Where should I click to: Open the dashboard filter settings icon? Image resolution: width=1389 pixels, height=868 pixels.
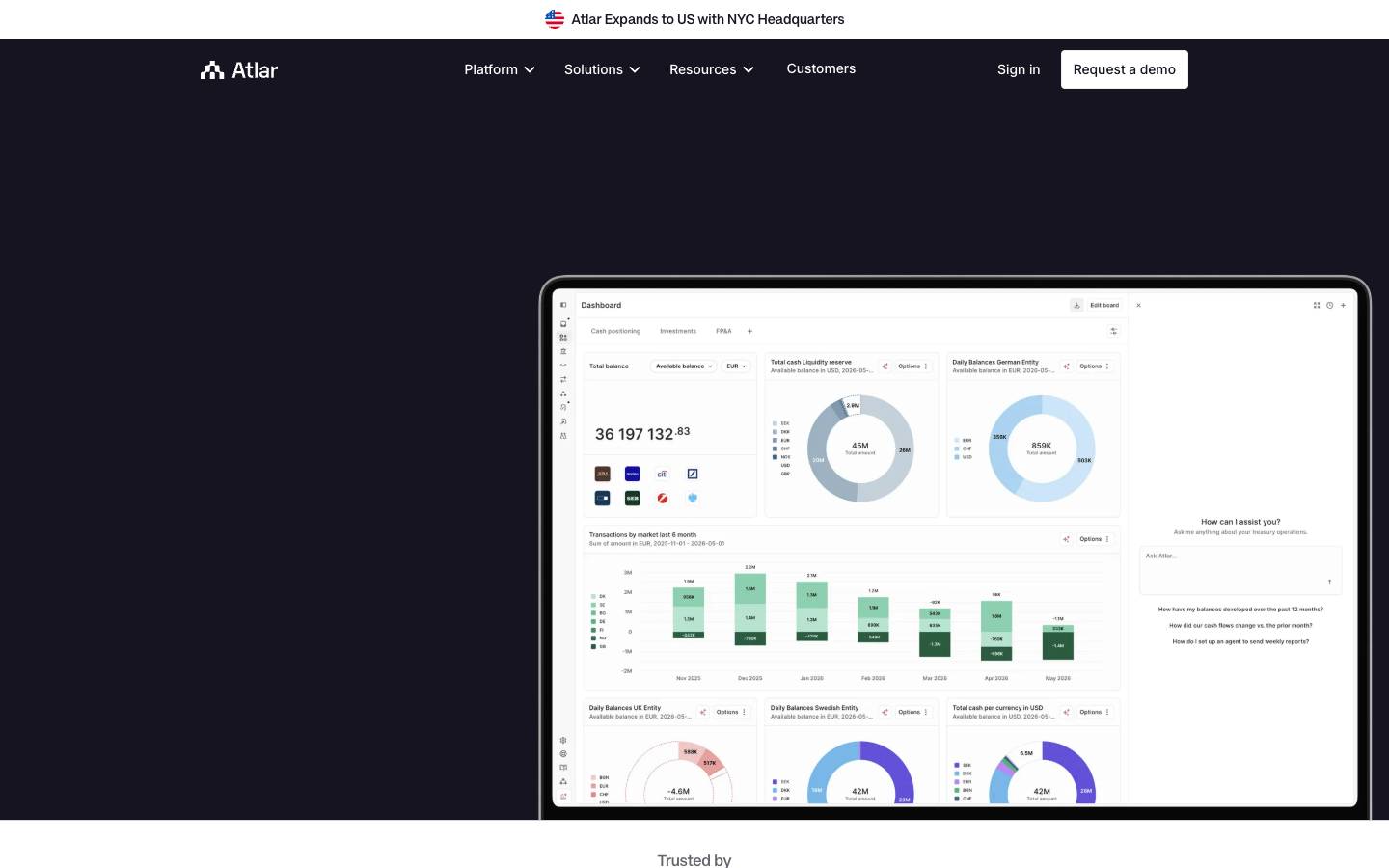pos(1113,331)
